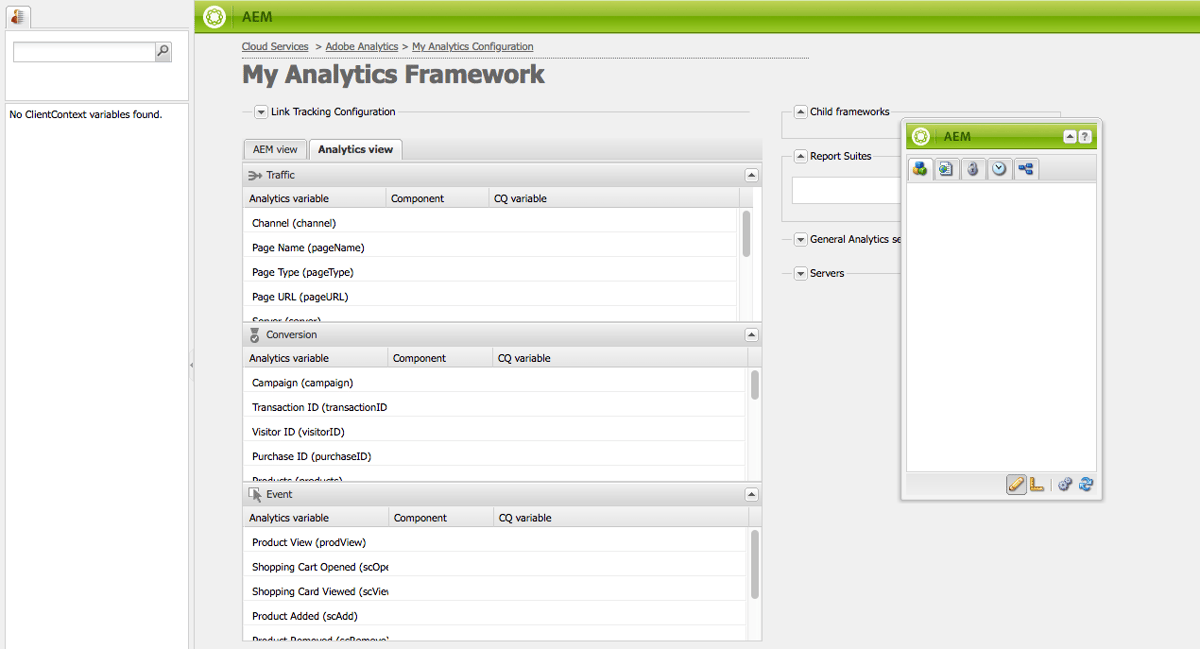Viewport: 1200px width, 649px height.
Task: Refresh the ClientContext using the blue refresh icon
Action: (x=1086, y=484)
